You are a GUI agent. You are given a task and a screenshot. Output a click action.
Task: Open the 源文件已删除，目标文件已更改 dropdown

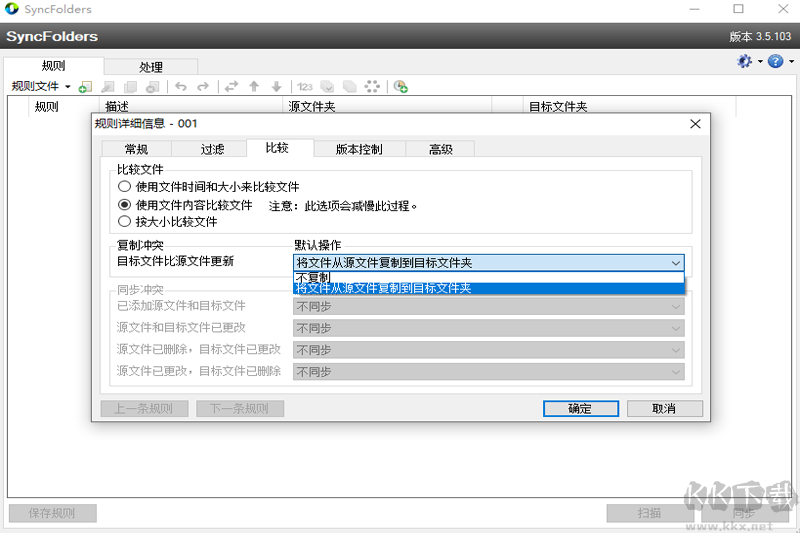[489, 350]
